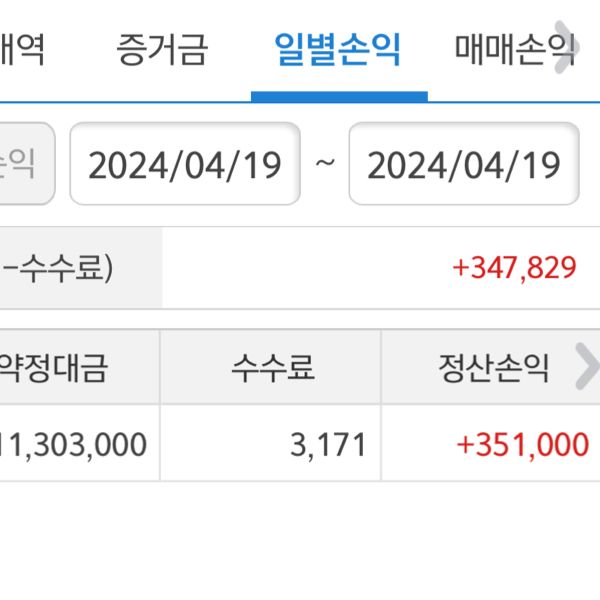Image resolution: width=600 pixels, height=600 pixels.
Task: Click the blue underline beneath 일별손익
Action: pos(339,97)
